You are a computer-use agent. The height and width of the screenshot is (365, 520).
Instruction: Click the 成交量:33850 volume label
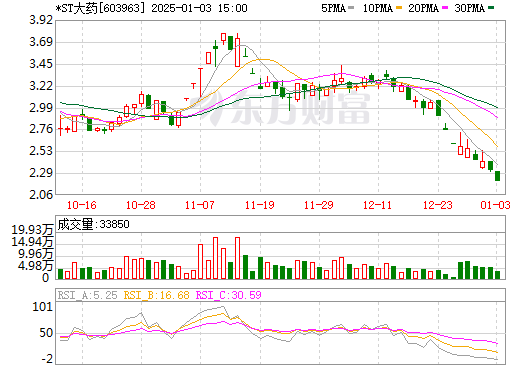click(x=94, y=224)
